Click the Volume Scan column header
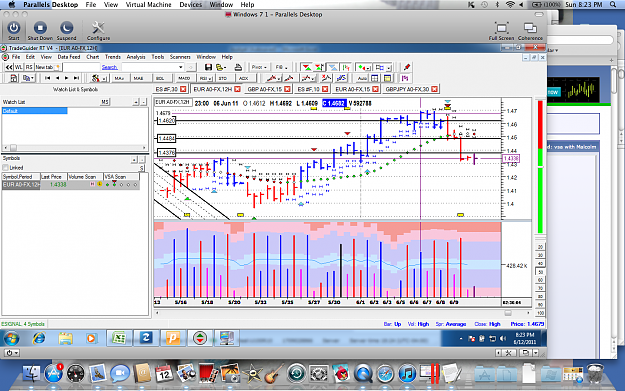 point(85,177)
